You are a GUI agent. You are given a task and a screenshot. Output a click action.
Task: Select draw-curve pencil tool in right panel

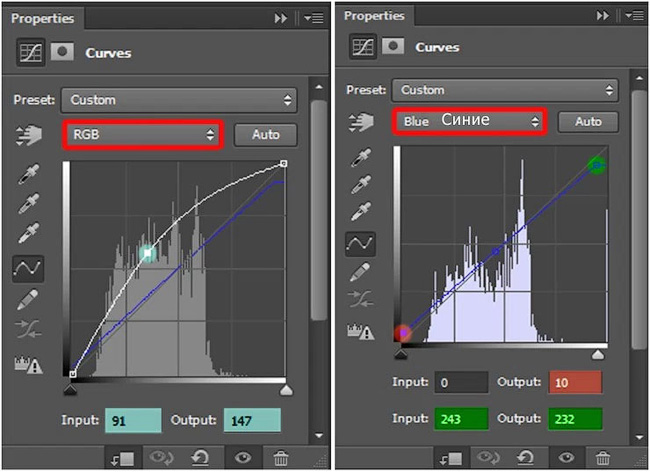[361, 272]
